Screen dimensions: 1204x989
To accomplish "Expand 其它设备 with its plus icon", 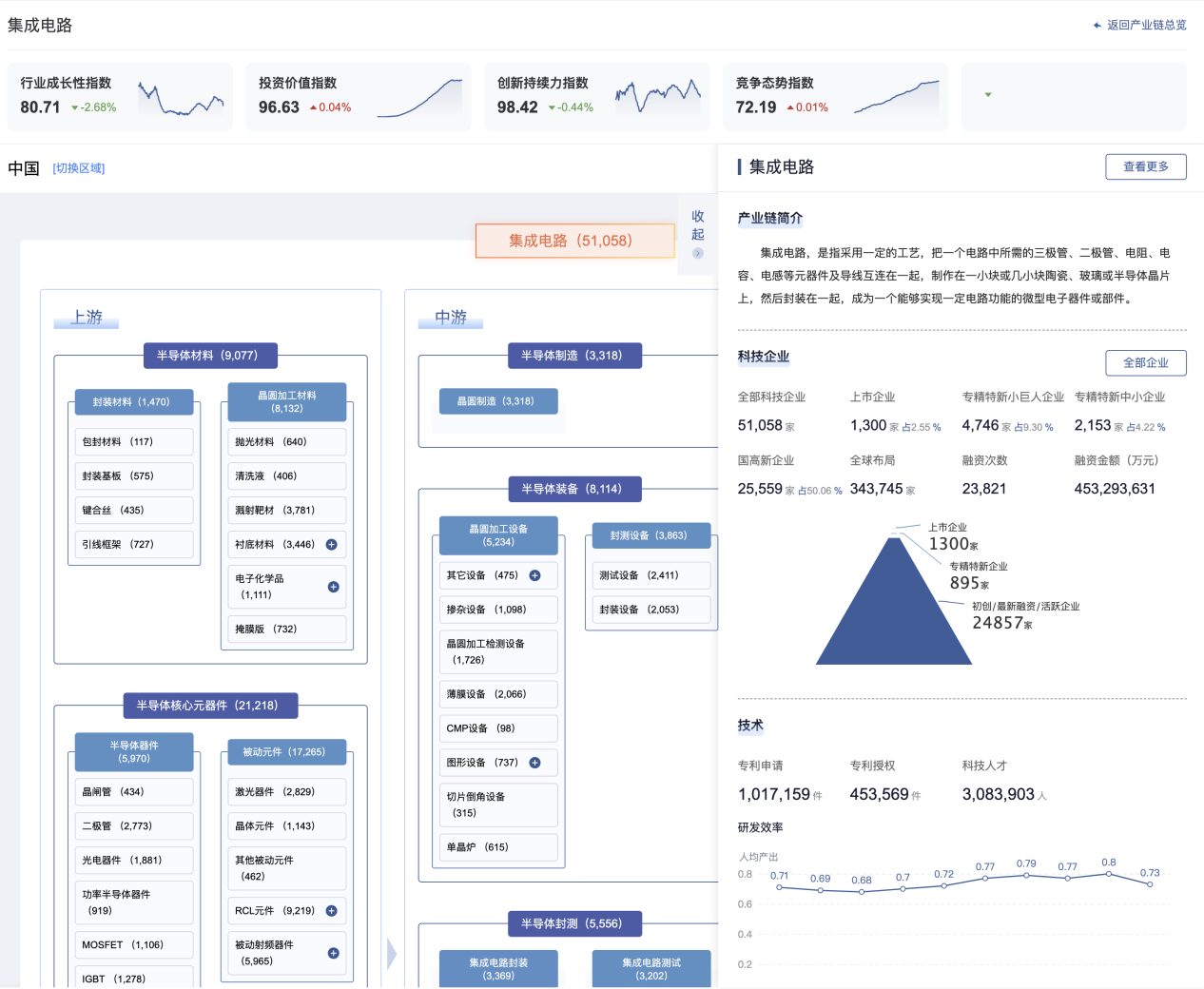I will pos(534,575).
